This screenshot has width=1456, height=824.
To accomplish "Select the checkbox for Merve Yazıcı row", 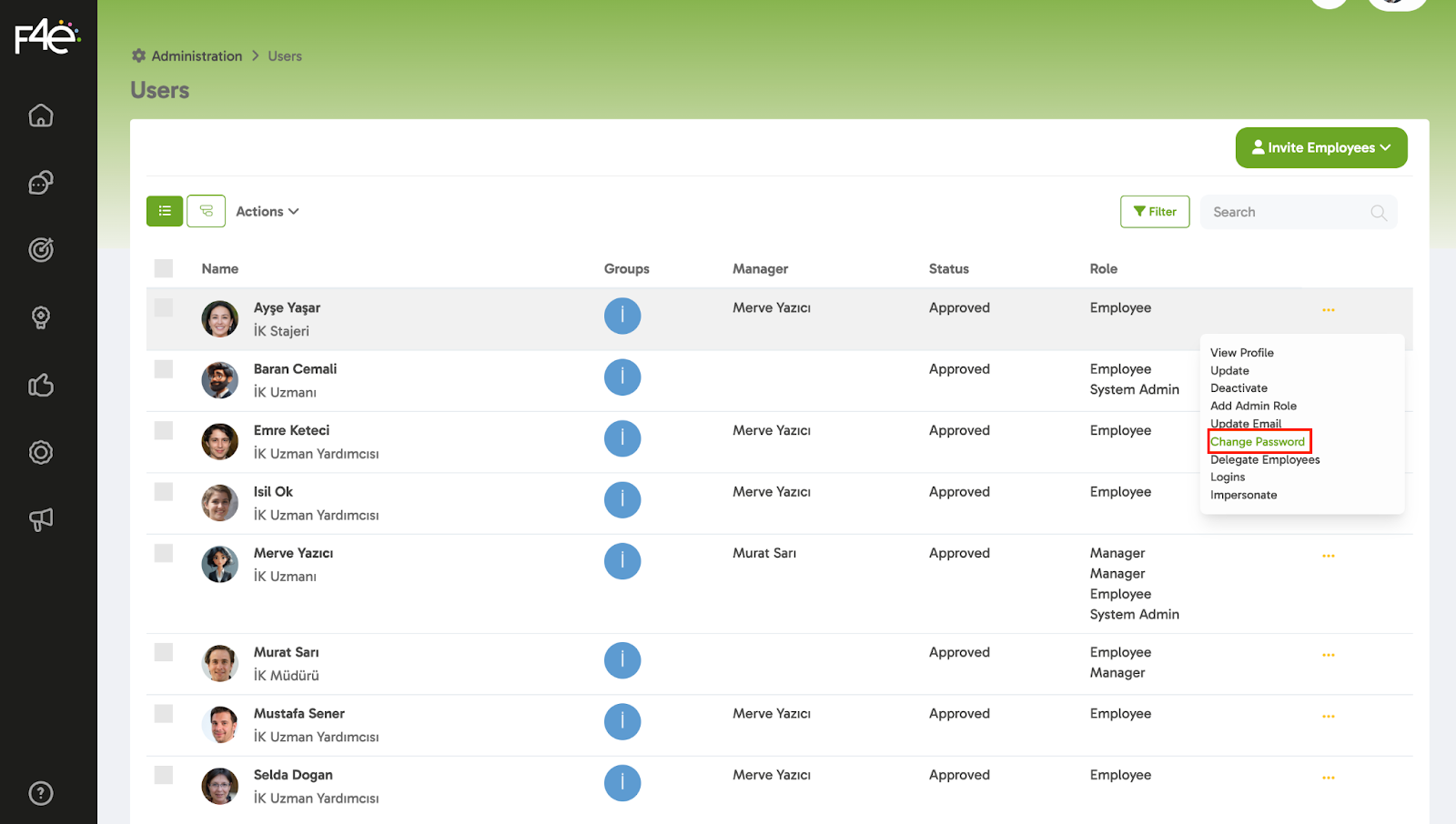I will (x=164, y=553).
